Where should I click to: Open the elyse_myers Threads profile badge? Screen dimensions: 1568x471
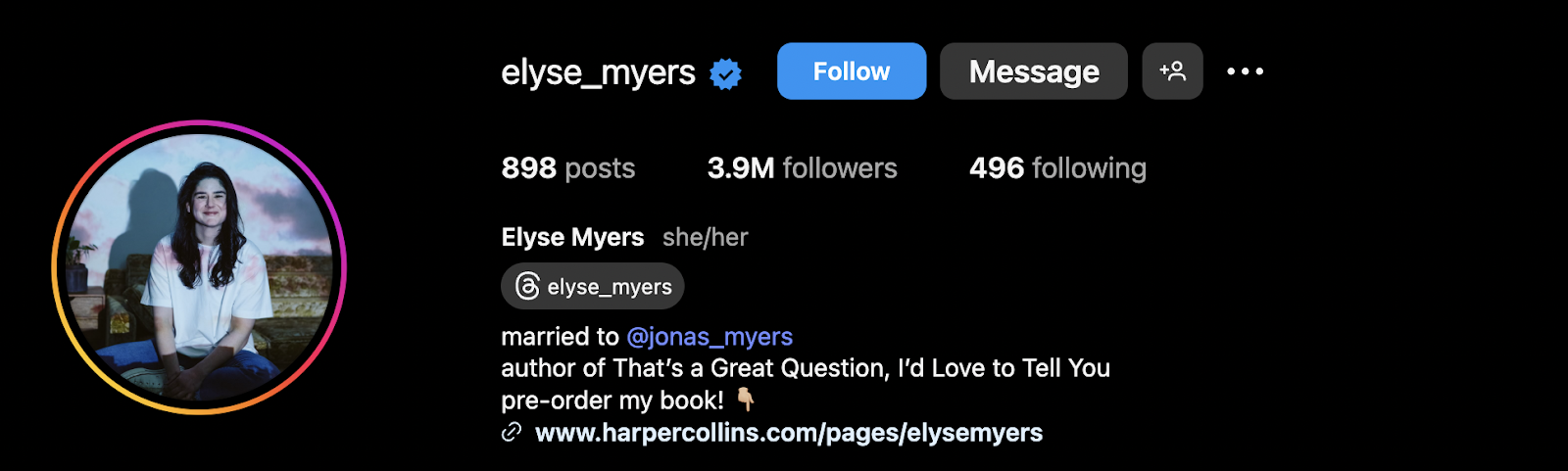point(592,286)
